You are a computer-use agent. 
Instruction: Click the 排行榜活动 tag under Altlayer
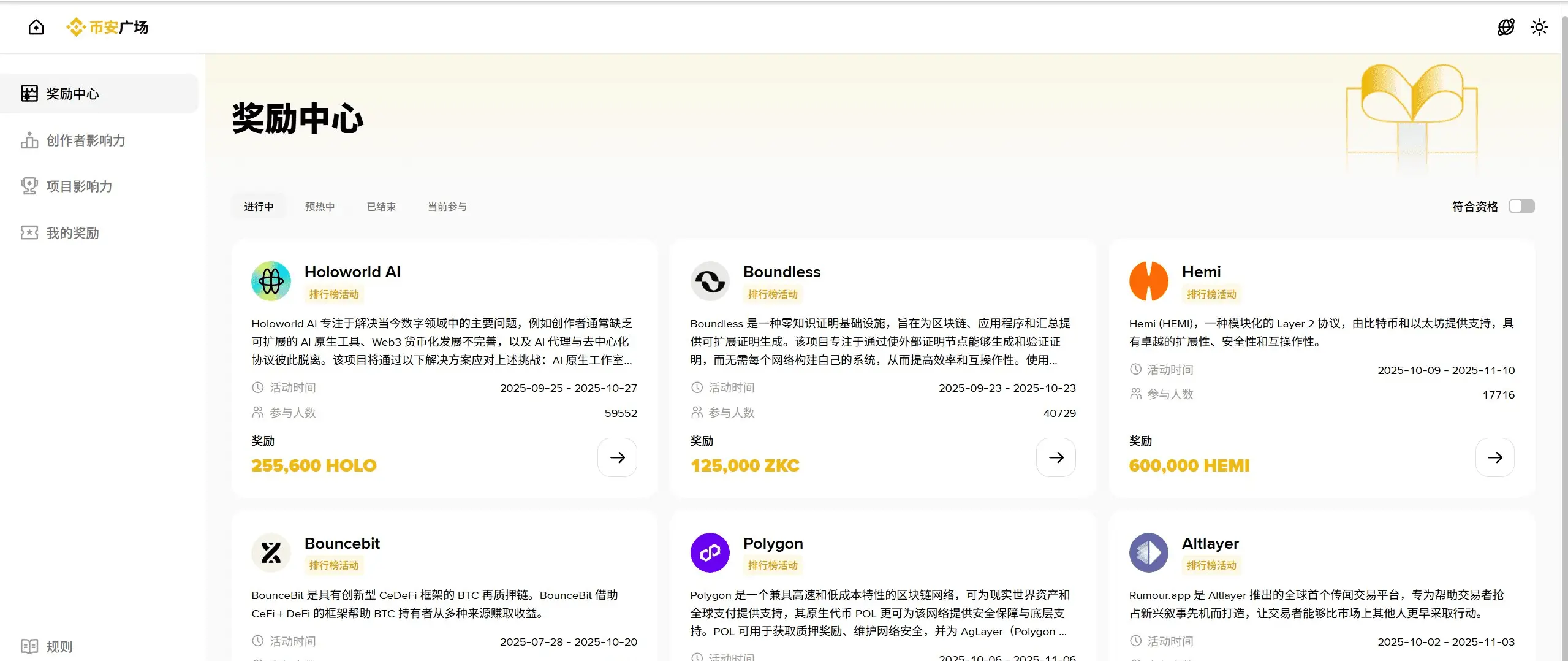click(x=1211, y=565)
